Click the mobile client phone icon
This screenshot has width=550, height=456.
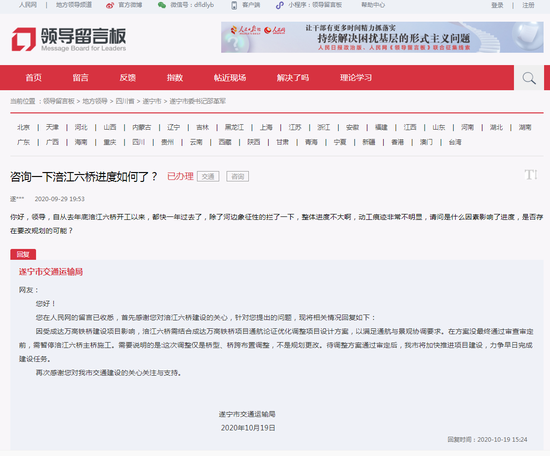(x=234, y=5)
